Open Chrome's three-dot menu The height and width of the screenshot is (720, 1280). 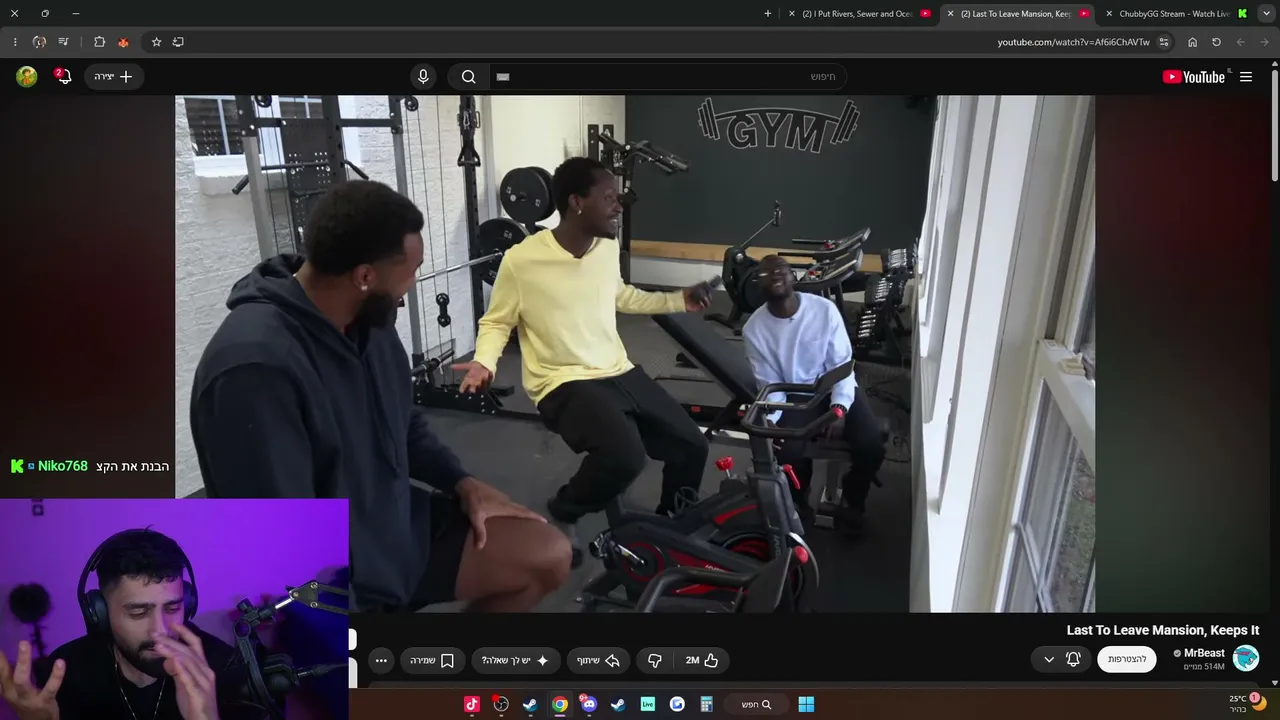point(14,42)
